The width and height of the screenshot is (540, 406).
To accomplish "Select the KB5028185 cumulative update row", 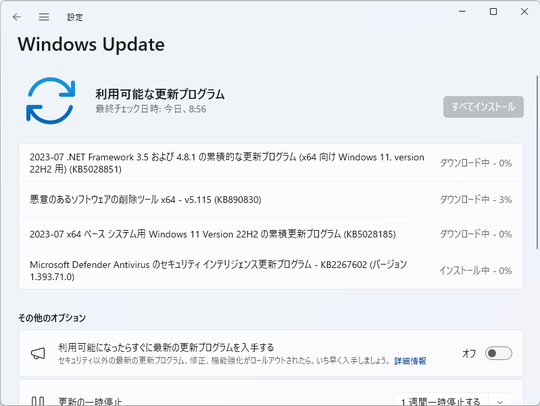I will (271, 234).
